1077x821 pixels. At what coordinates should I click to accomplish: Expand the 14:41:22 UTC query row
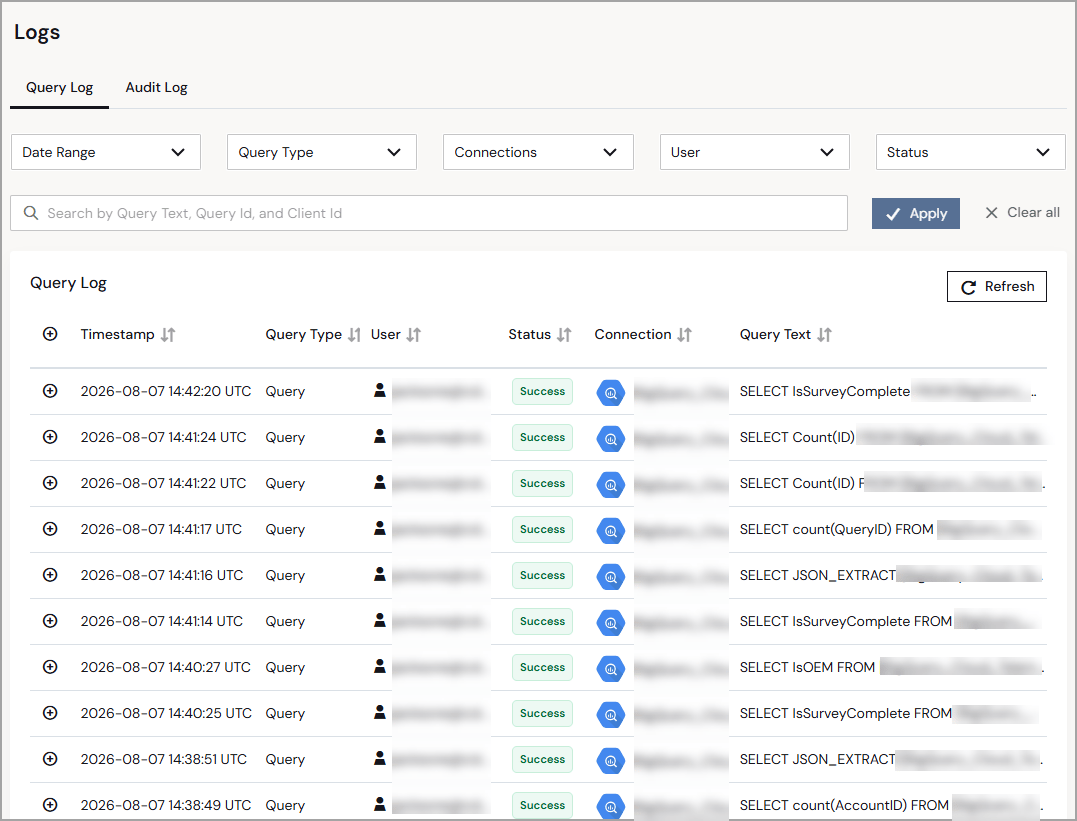(x=50, y=483)
